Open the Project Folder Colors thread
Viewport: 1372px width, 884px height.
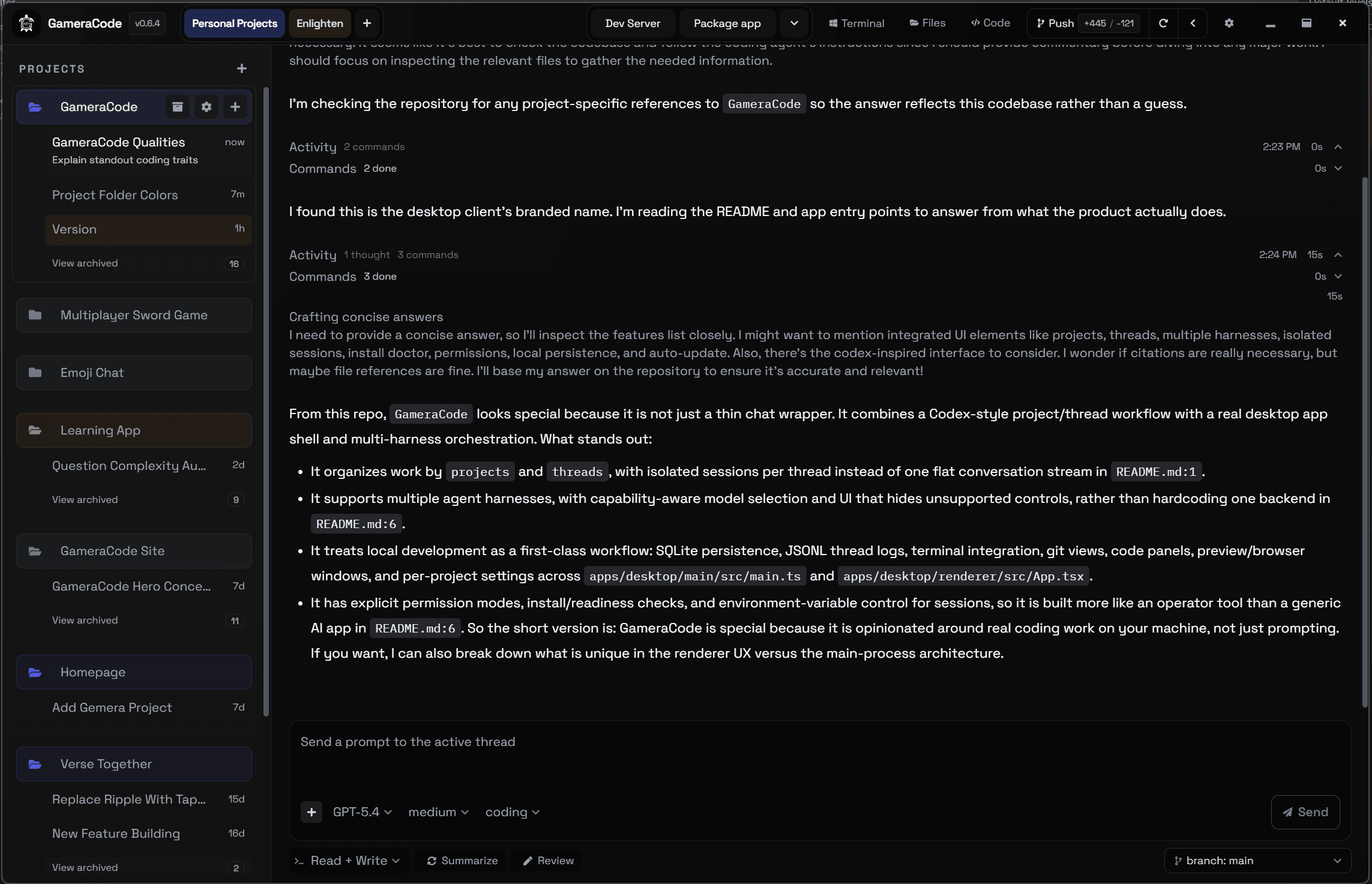148,195
